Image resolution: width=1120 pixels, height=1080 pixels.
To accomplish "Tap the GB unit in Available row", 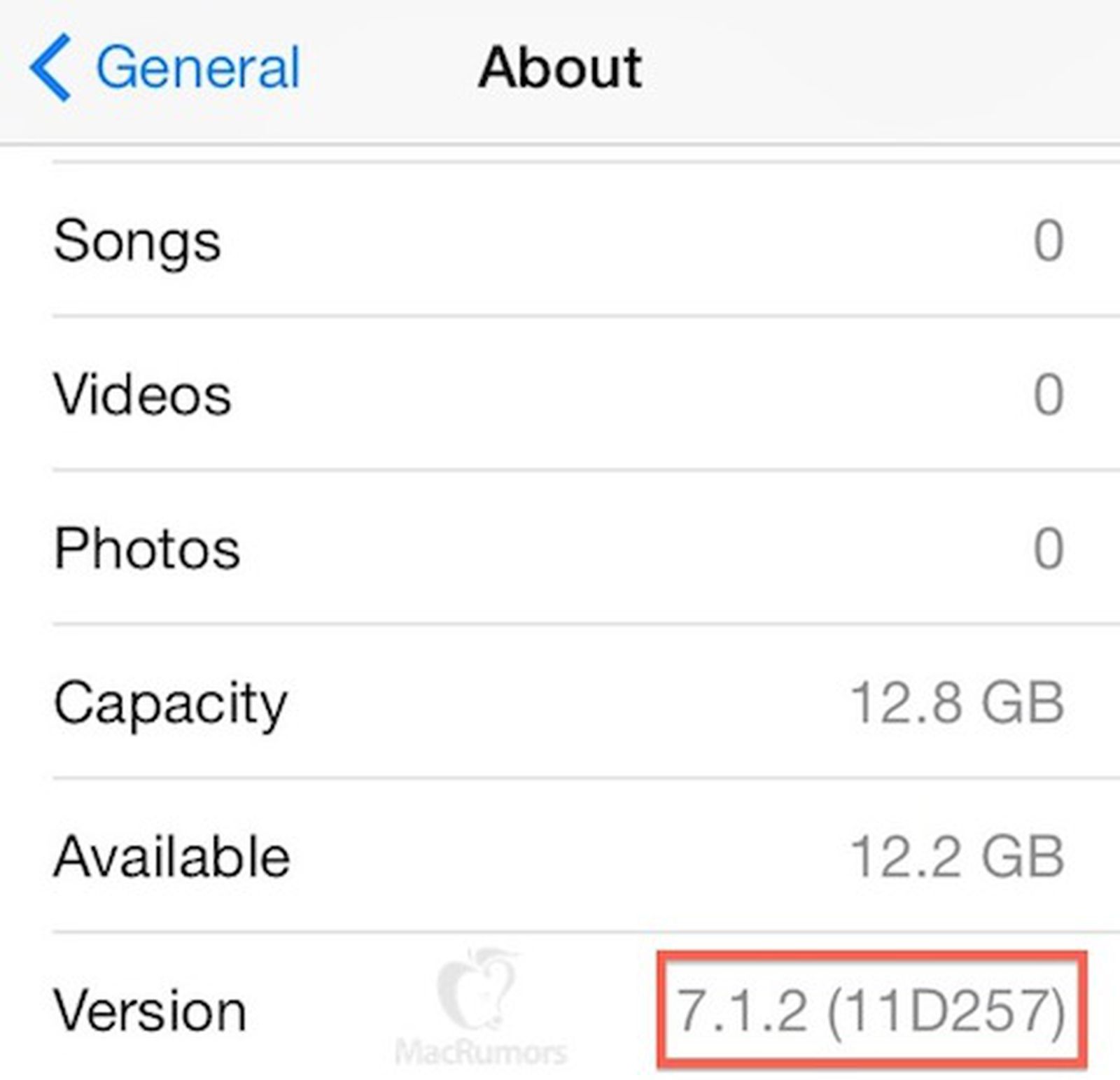I will coord(1022,857).
